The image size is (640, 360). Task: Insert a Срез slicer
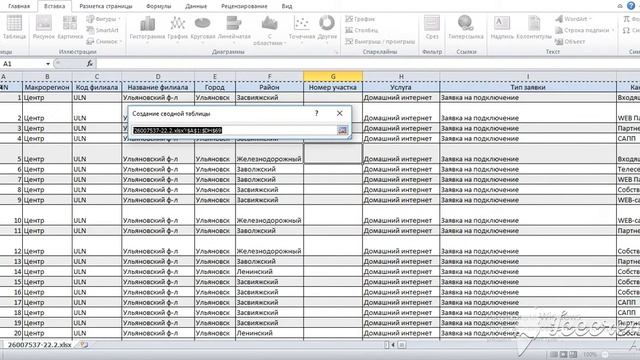click(x=432, y=28)
